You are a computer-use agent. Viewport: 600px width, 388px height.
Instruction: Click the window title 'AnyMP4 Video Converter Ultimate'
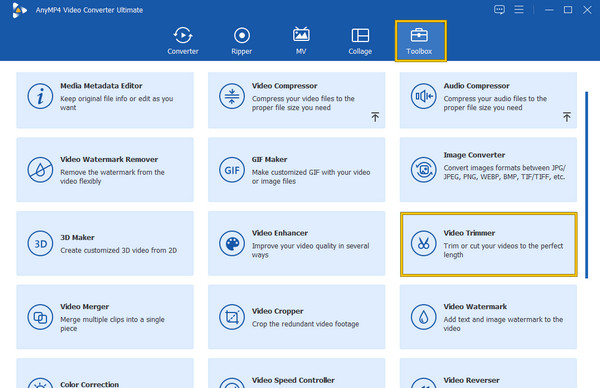coord(89,10)
